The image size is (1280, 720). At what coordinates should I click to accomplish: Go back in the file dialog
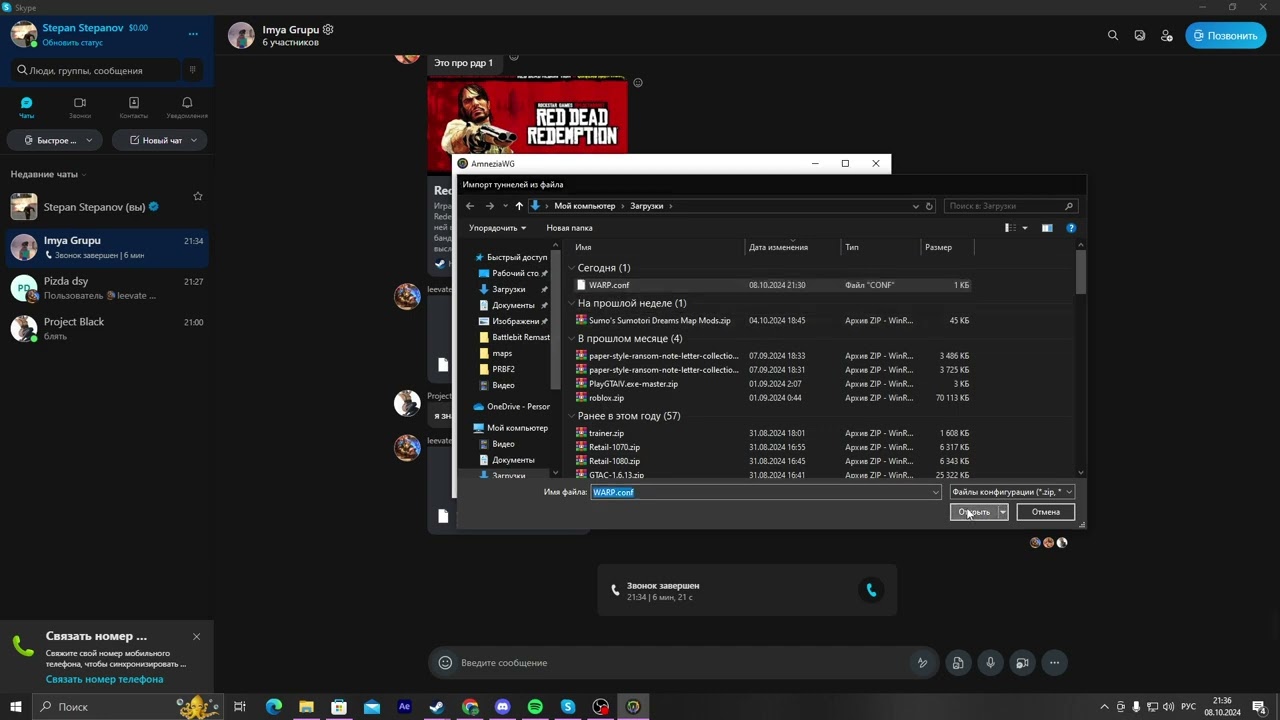[470, 206]
